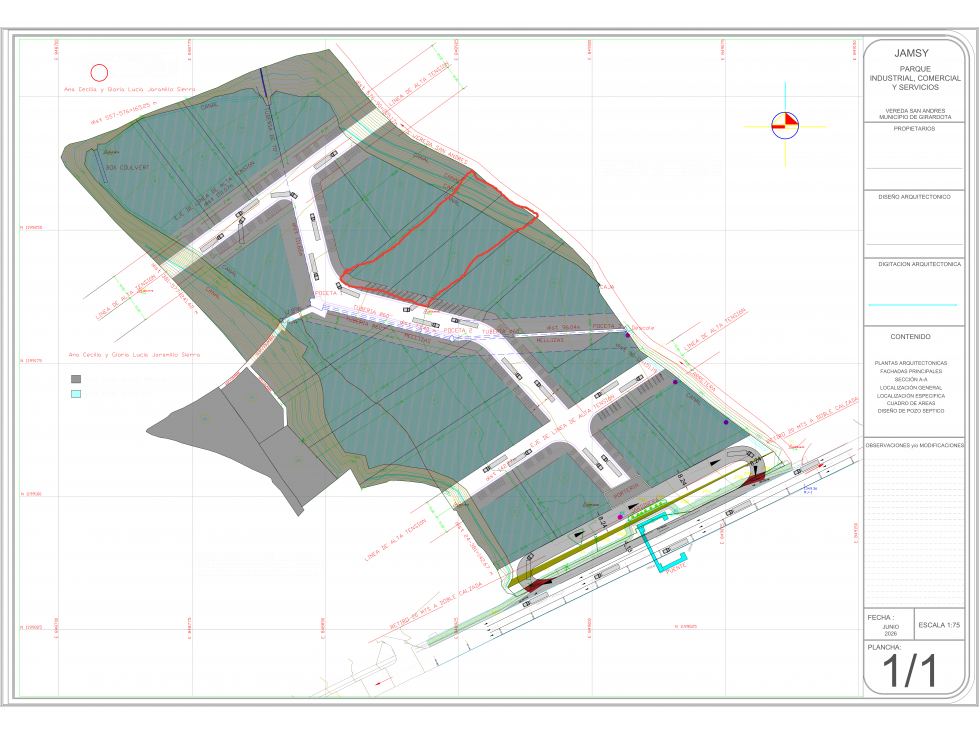979x734 pixels.
Task: Click the north arrow compass symbol
Action: [x=785, y=125]
